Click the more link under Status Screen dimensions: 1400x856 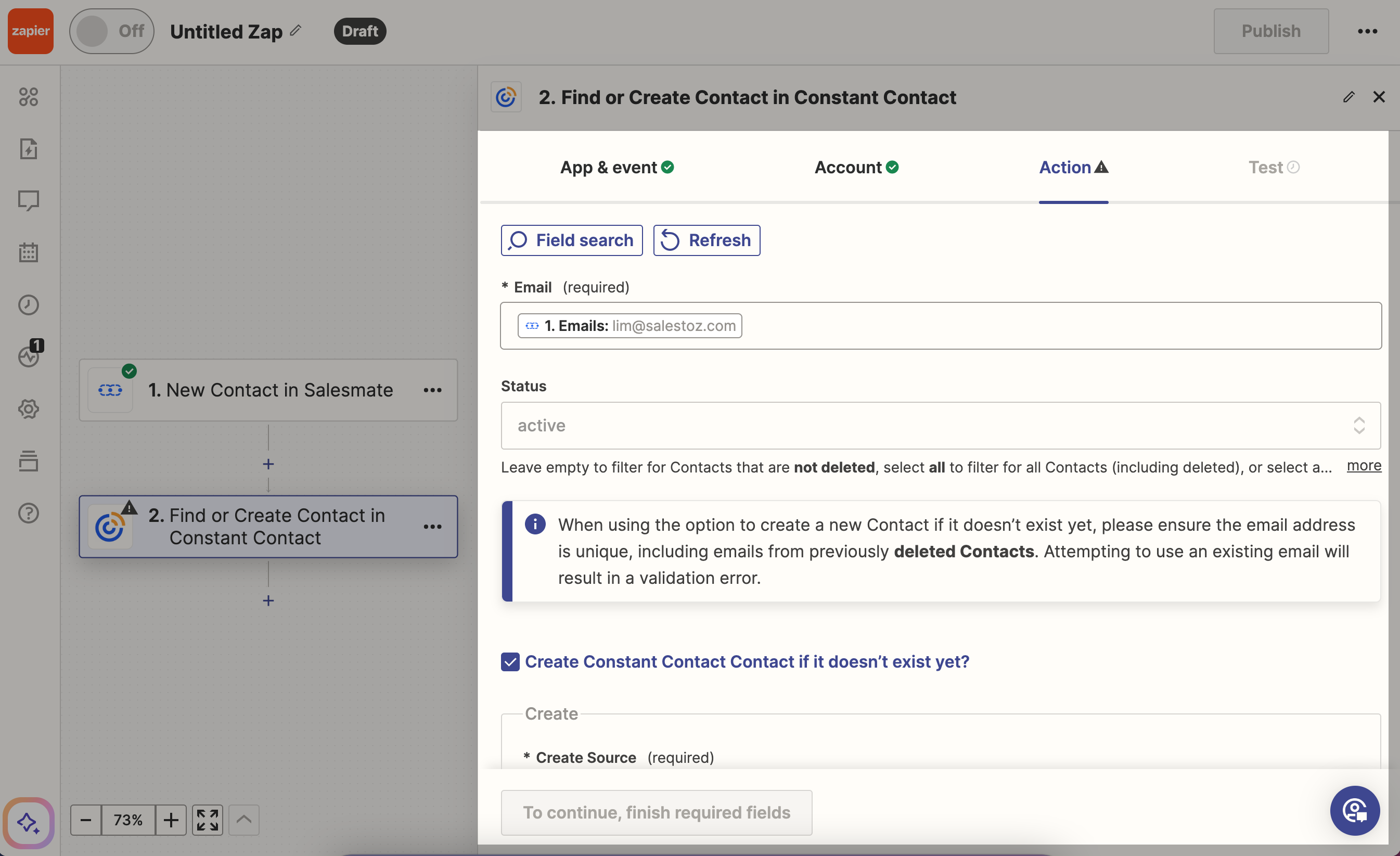coord(1364,466)
